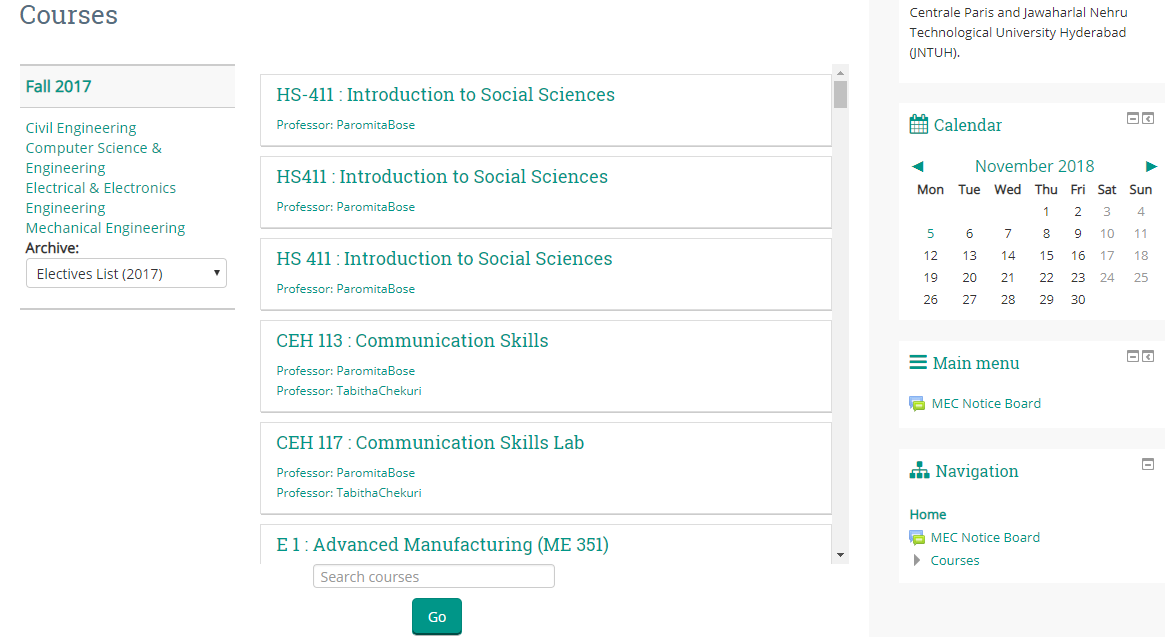
Task: Click the Go search button
Action: point(437,617)
